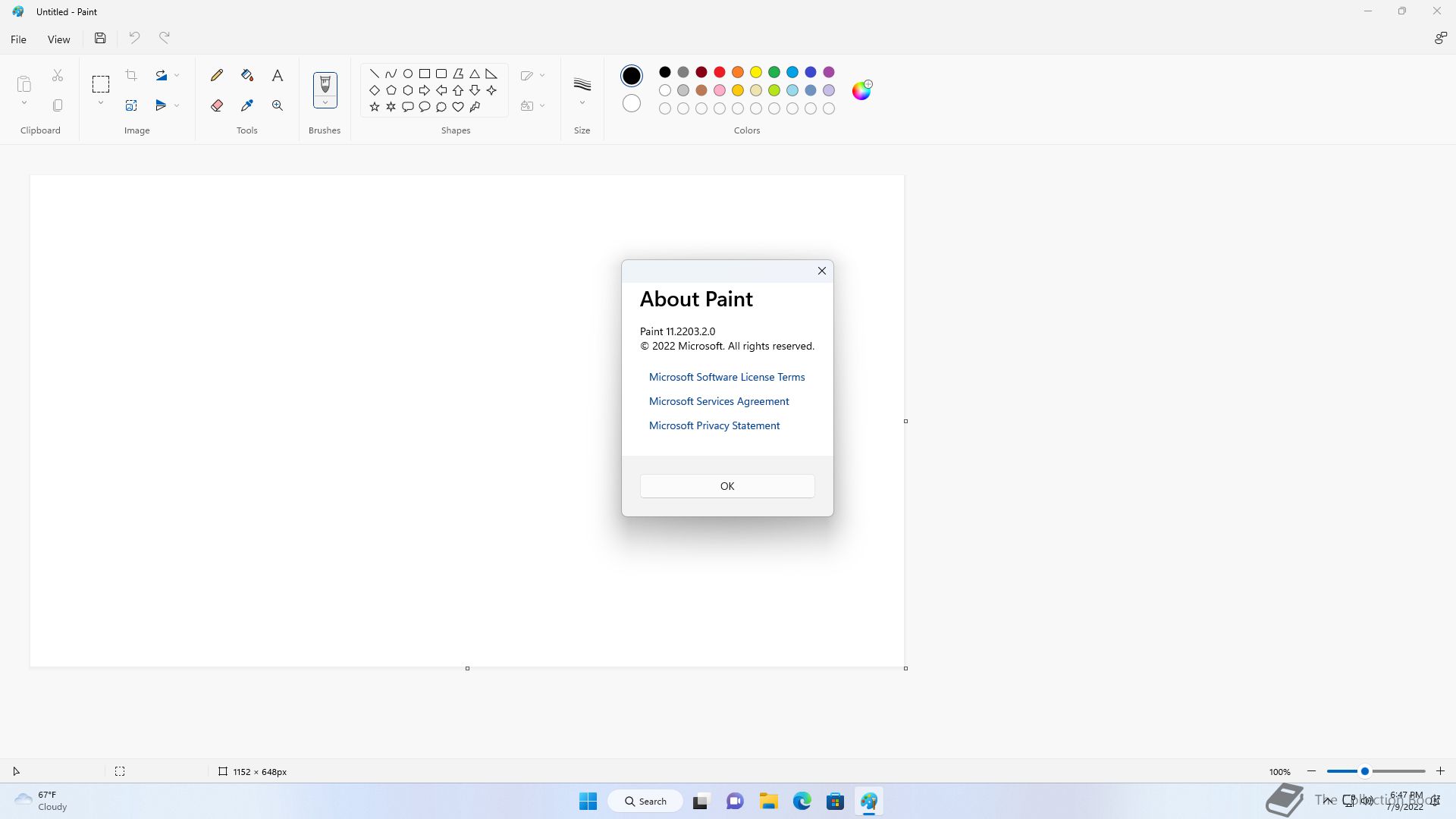Open the View menu
The image size is (1456, 819).
tap(58, 39)
